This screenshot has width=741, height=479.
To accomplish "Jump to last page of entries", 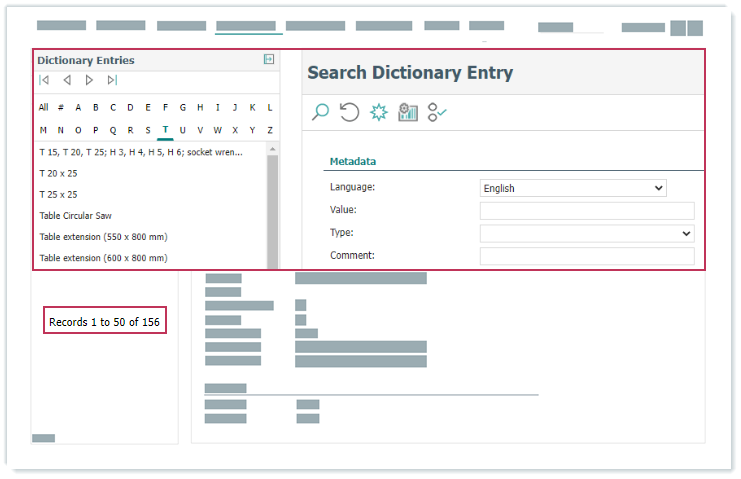I will (x=112, y=80).
